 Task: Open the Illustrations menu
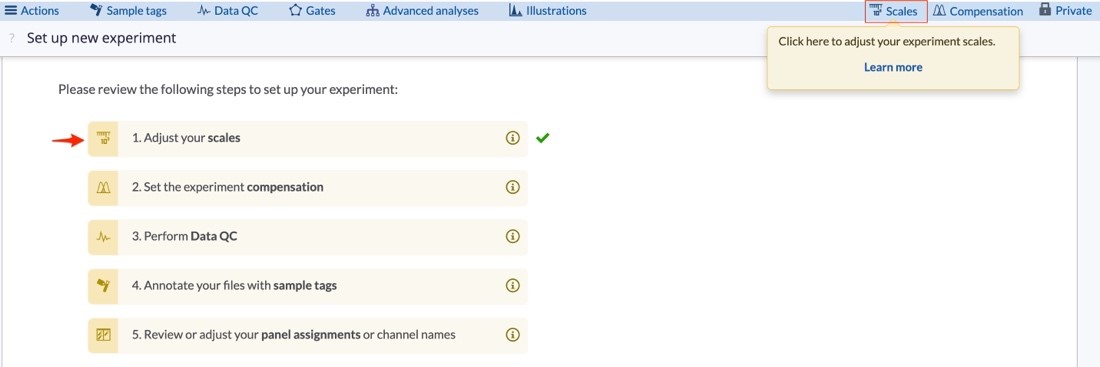pos(547,11)
